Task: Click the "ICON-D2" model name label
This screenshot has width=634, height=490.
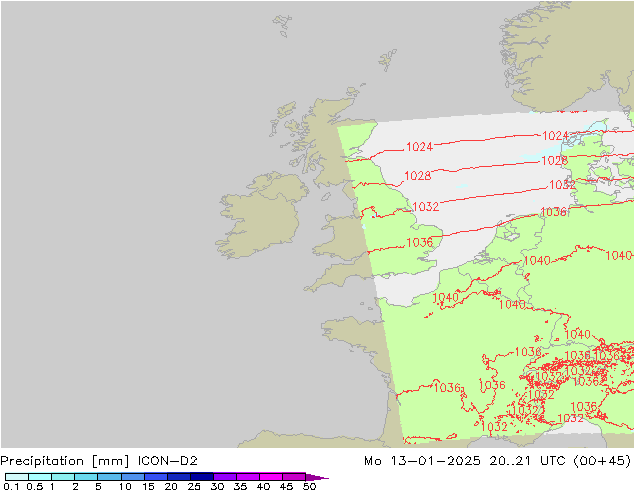Action: click(x=168, y=460)
